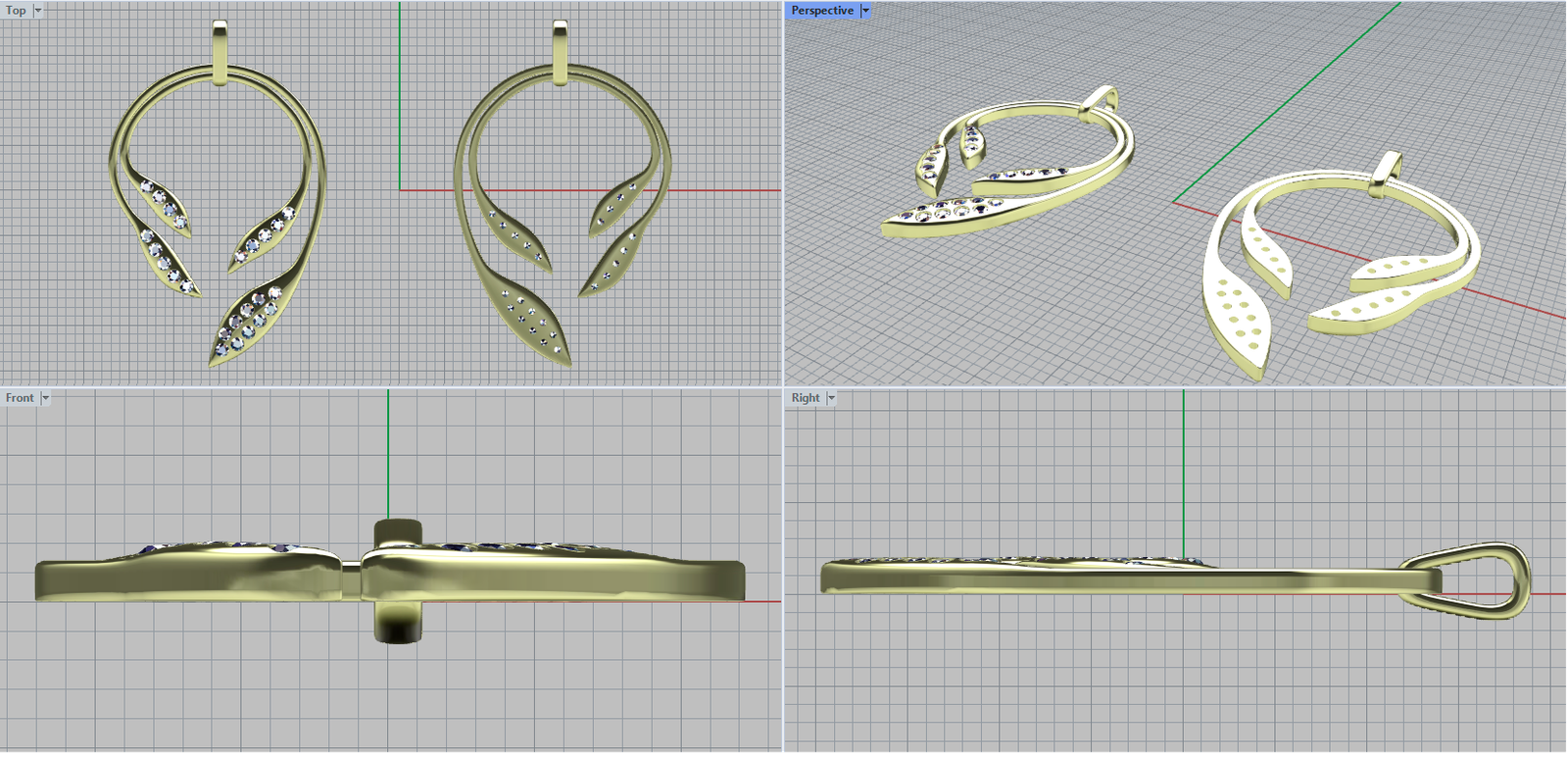Expand the Right viewport dropdown arrow
The height and width of the screenshot is (757, 1568).
[831, 398]
